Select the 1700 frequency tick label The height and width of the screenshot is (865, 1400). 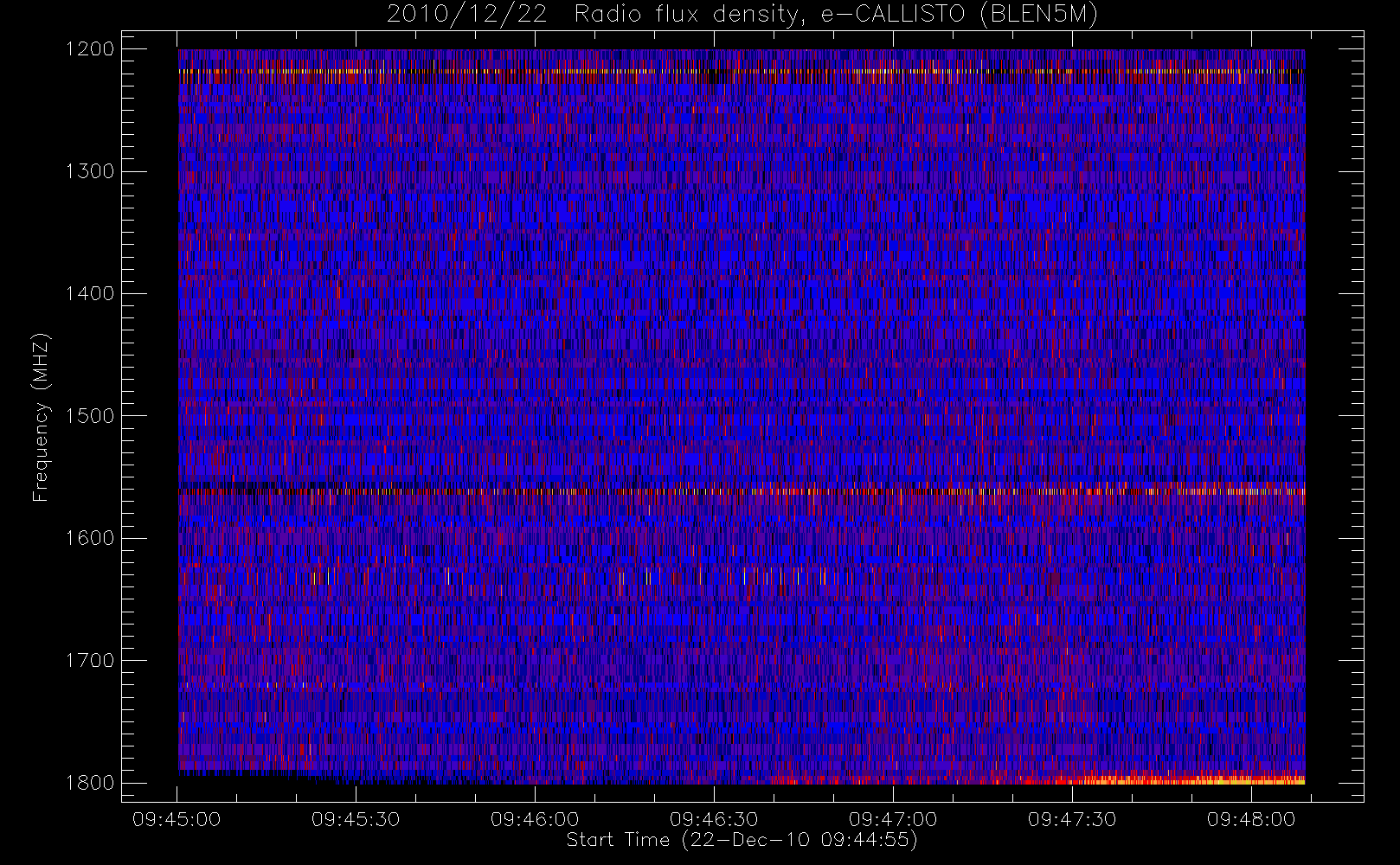tap(90, 661)
